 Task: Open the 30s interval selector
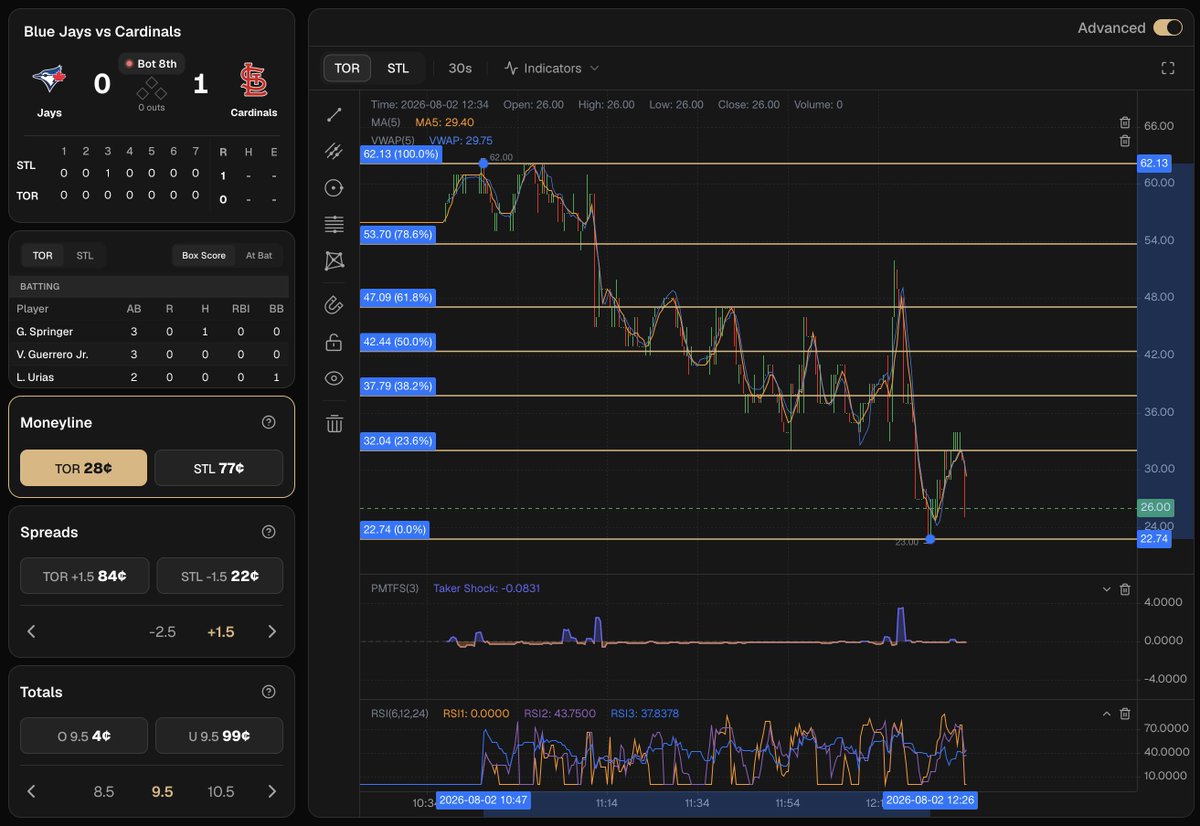pos(460,68)
